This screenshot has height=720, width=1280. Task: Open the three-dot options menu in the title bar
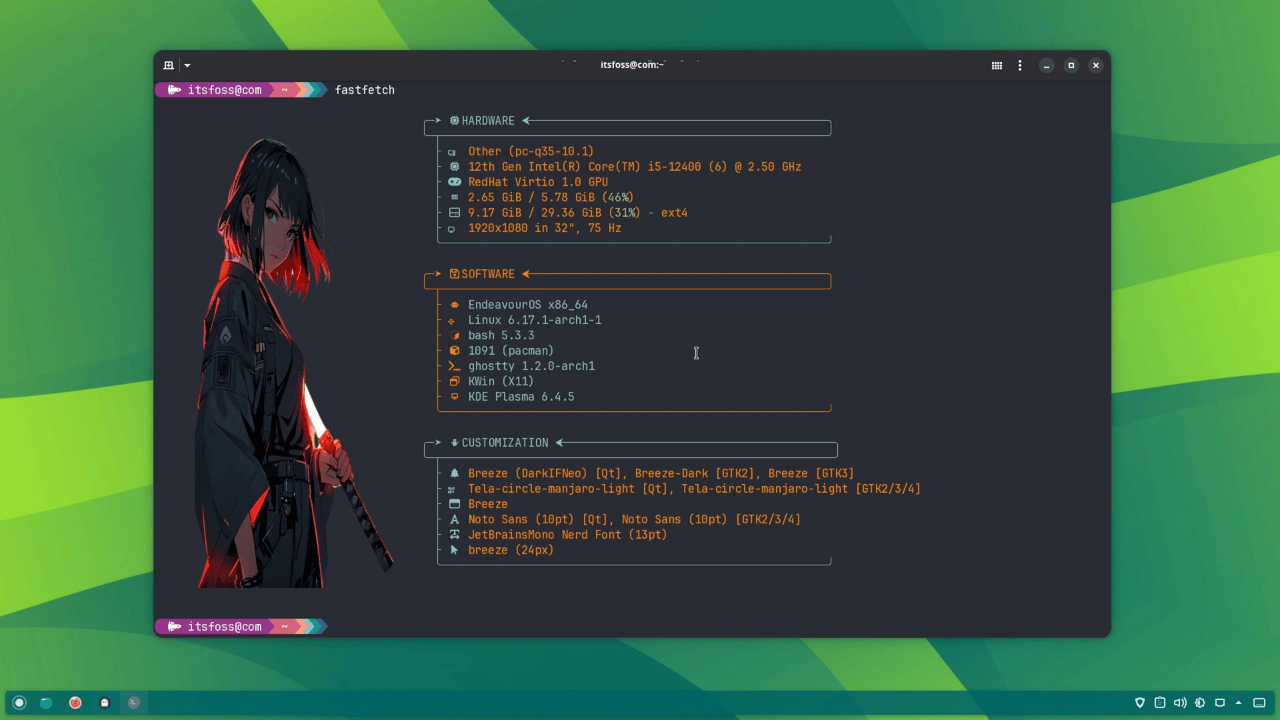tap(1020, 64)
